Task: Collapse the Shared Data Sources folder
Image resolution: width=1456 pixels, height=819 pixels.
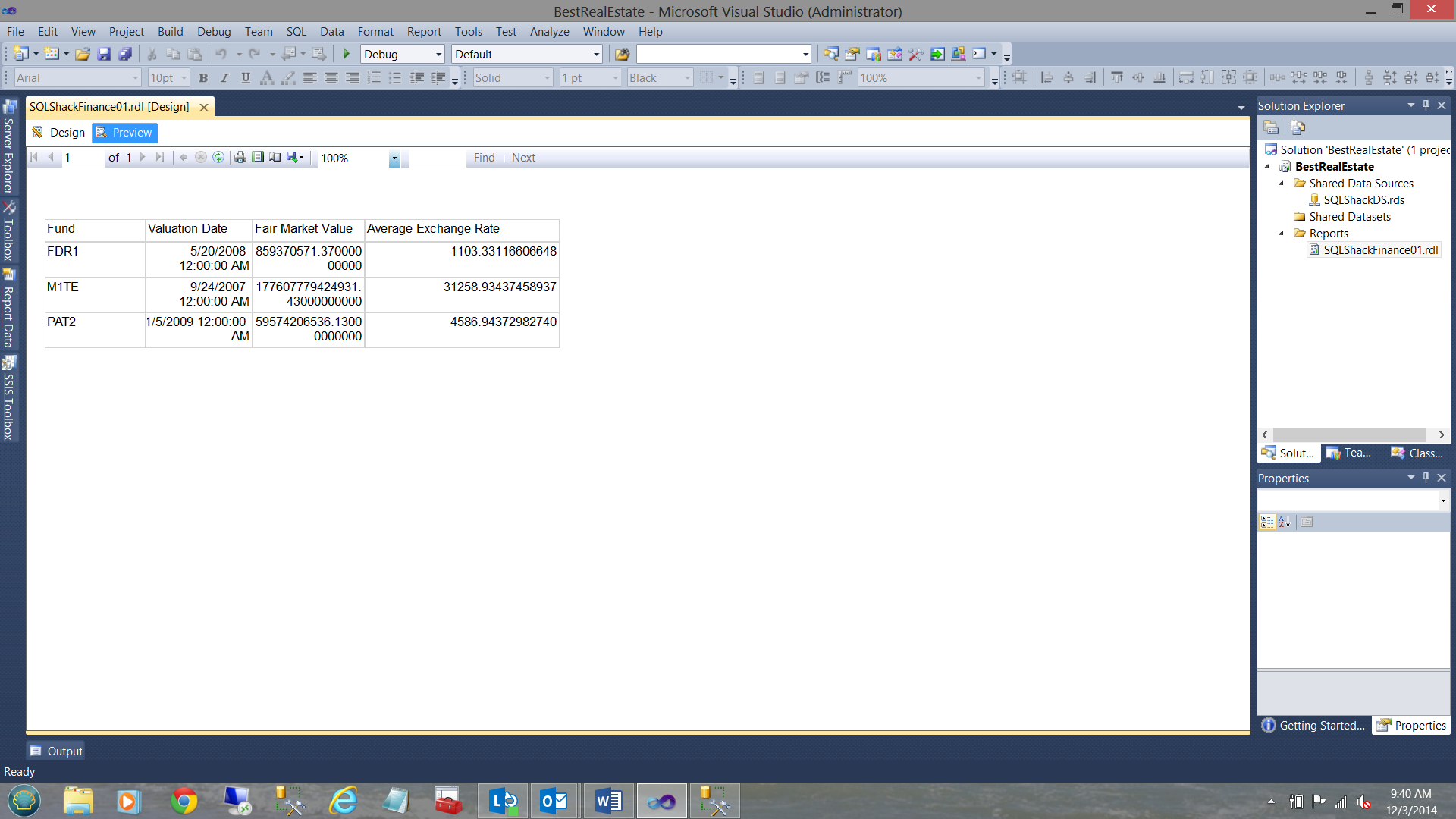Action: (x=1282, y=184)
